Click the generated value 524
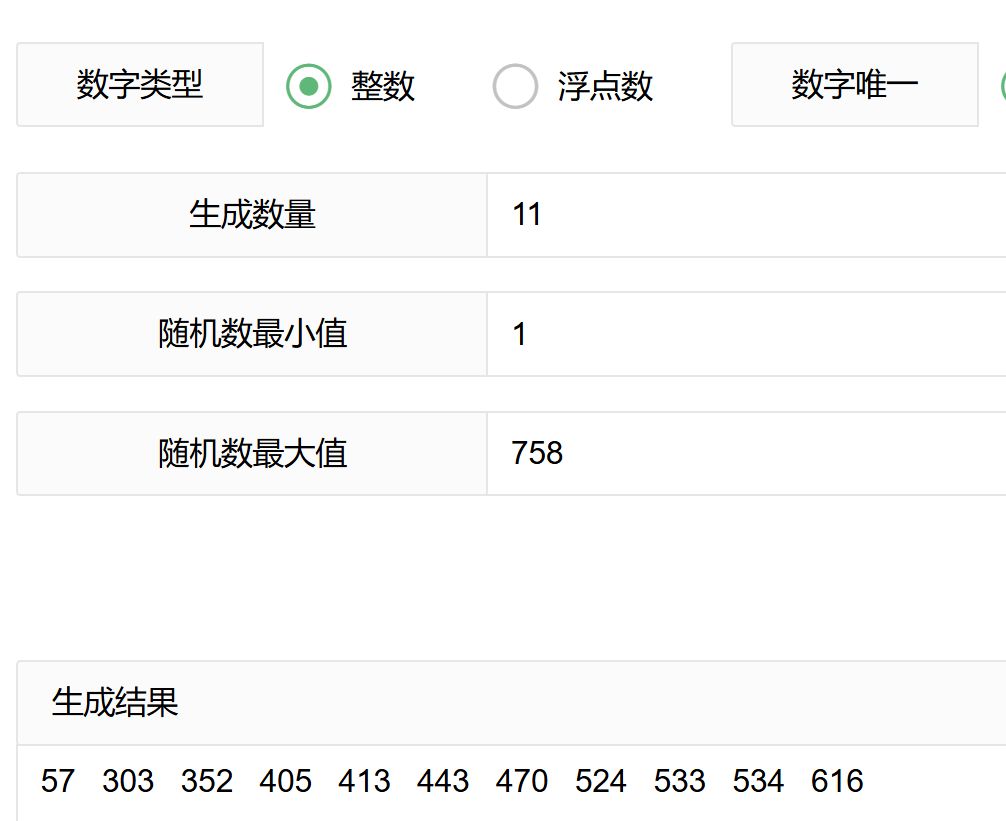The height and width of the screenshot is (821, 1006). coord(601,781)
